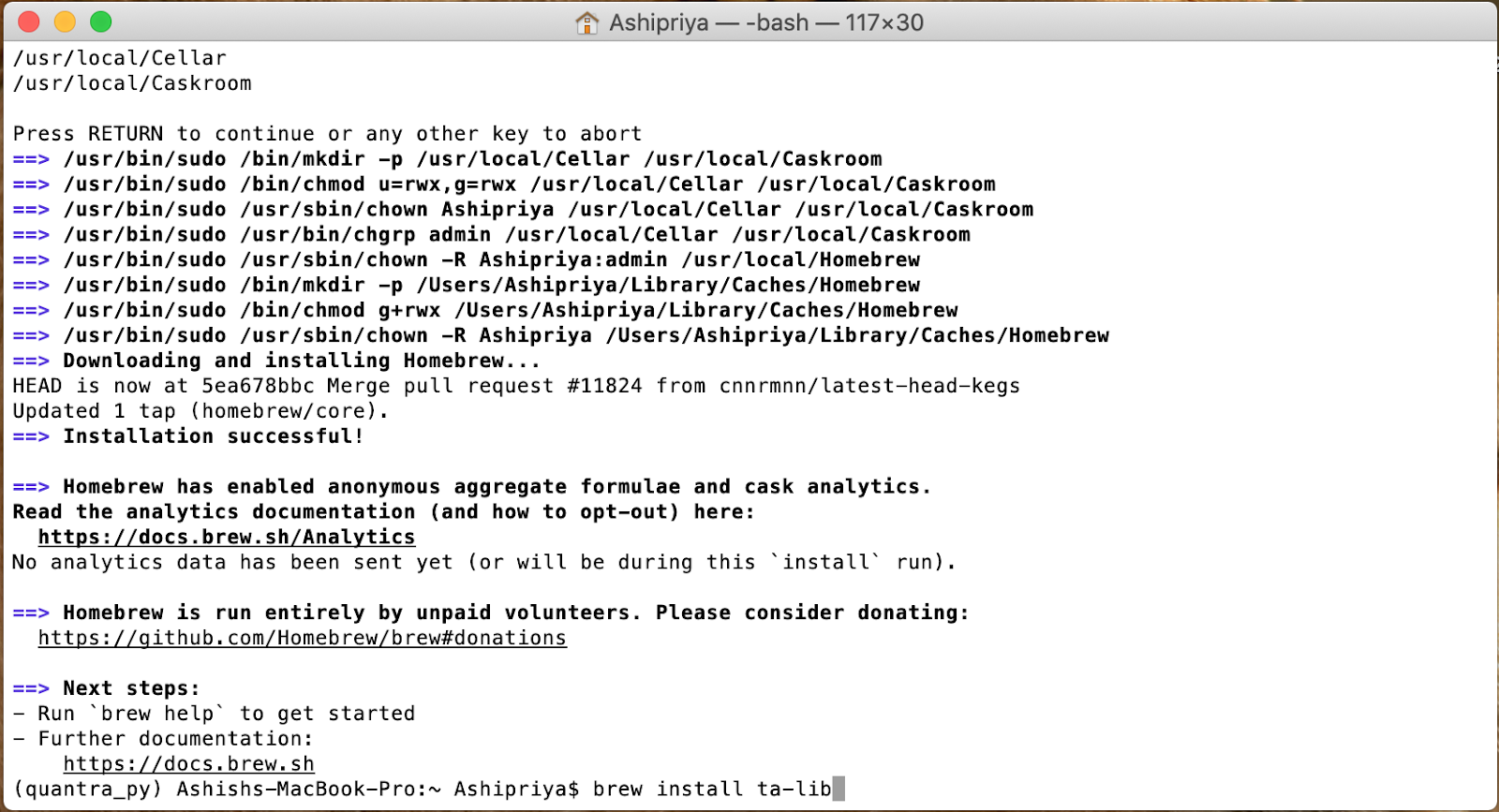Click the 'Press RETURN to continue' line
The height and width of the screenshot is (812, 1499).
328,134
